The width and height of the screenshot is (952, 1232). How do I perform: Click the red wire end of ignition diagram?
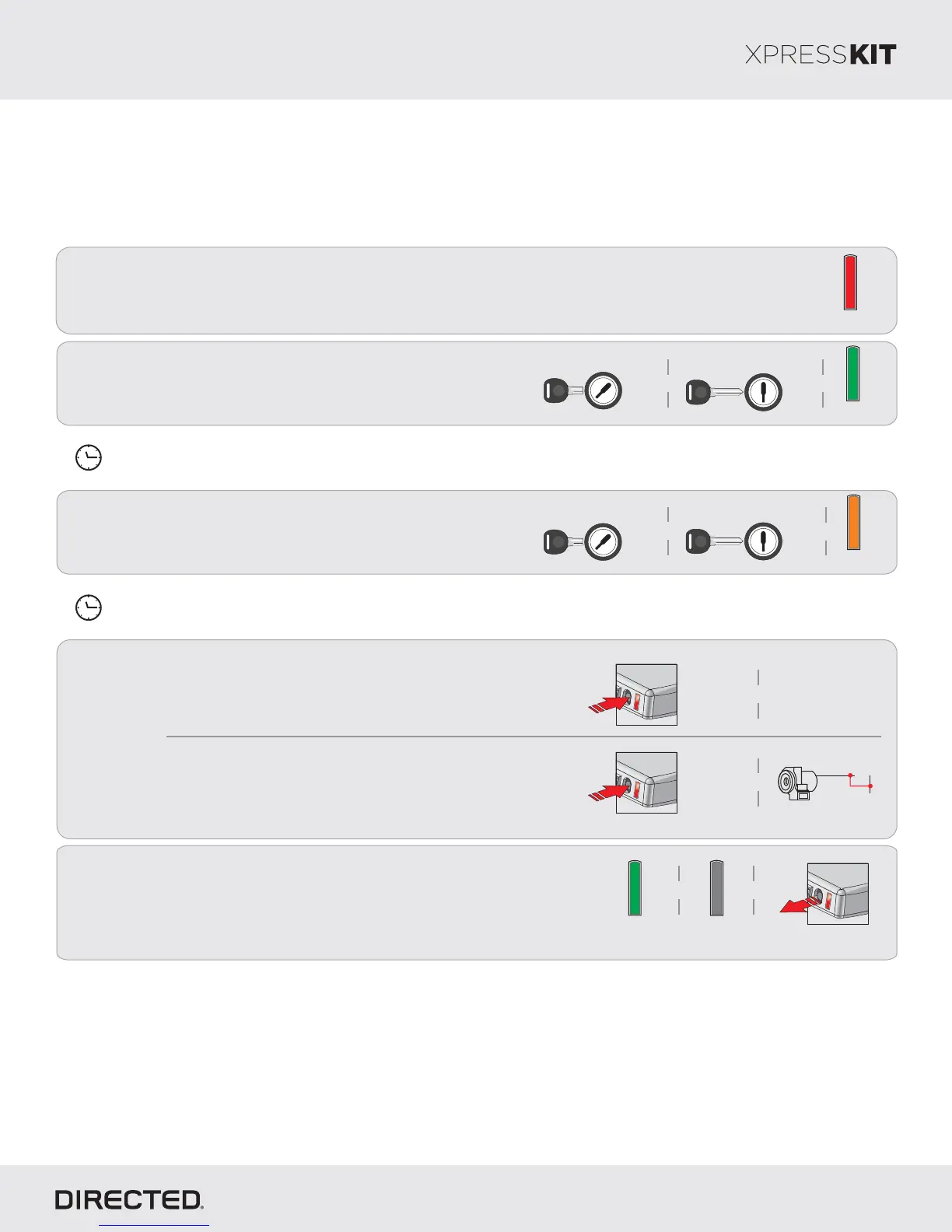click(x=870, y=786)
